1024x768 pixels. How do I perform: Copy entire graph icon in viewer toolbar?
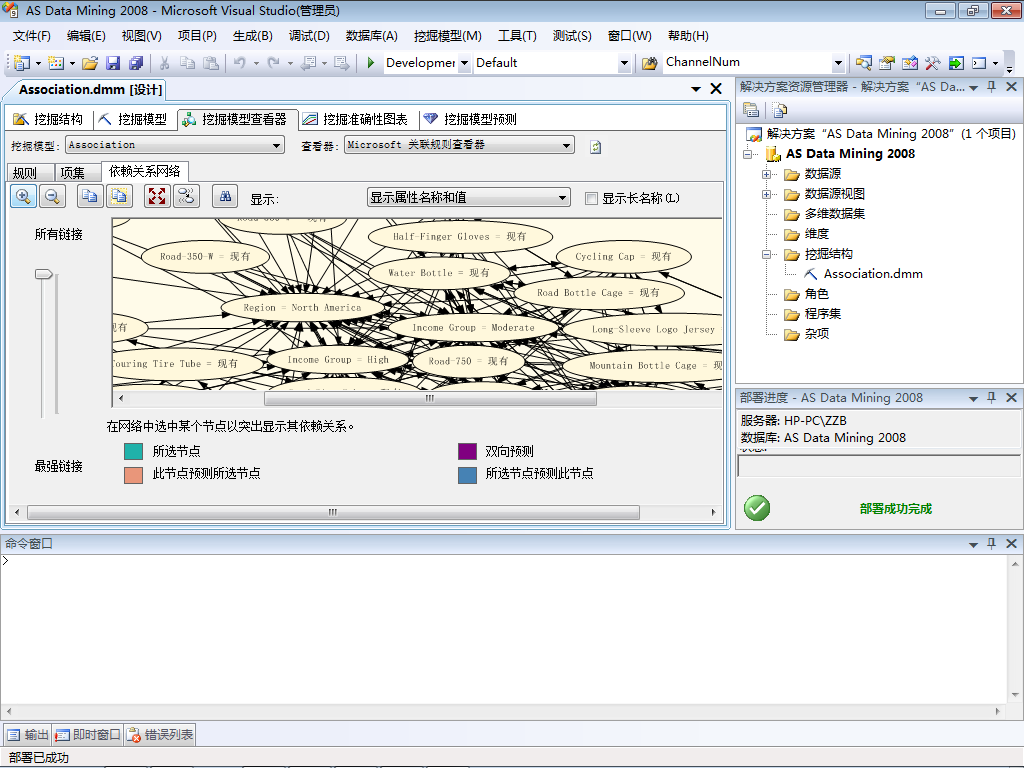(119, 196)
